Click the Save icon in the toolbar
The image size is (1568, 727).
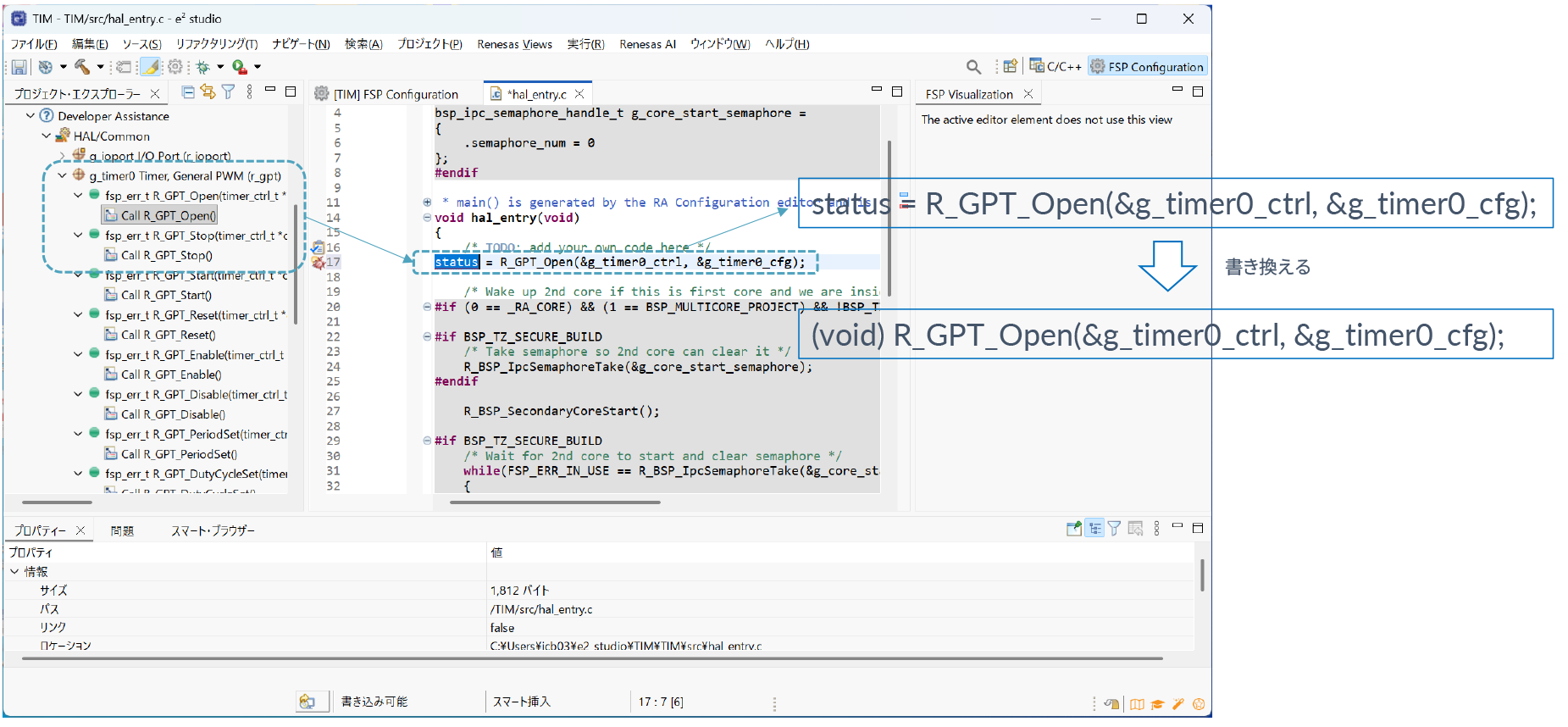tap(19, 67)
